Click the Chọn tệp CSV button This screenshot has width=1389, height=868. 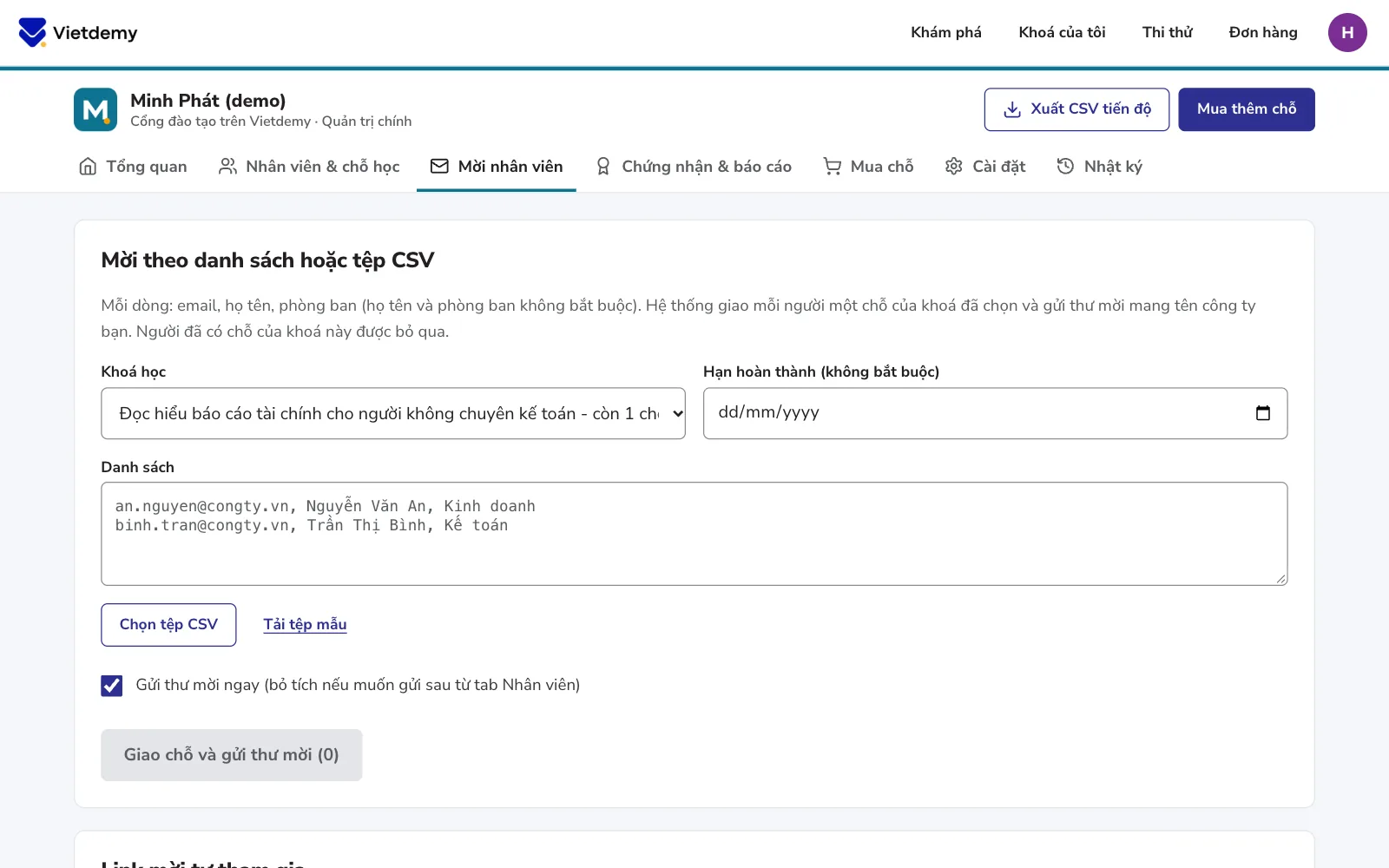pyautogui.click(x=168, y=625)
